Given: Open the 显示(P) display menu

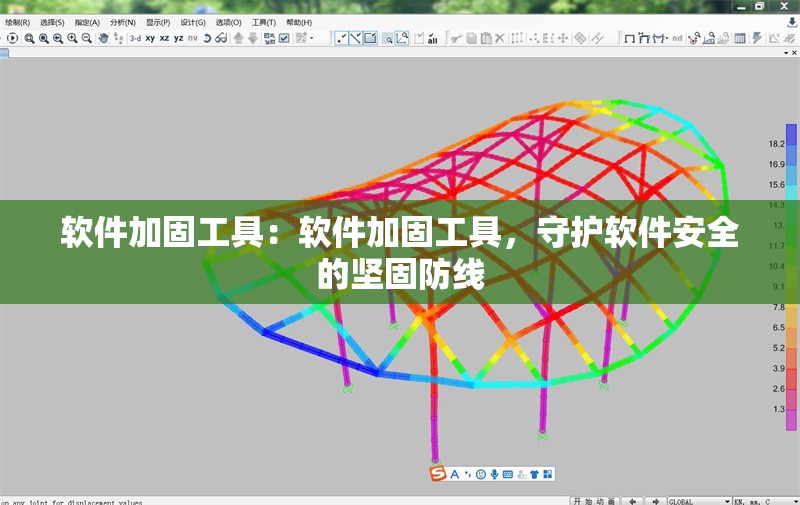Looking at the screenshot, I should [x=158, y=22].
